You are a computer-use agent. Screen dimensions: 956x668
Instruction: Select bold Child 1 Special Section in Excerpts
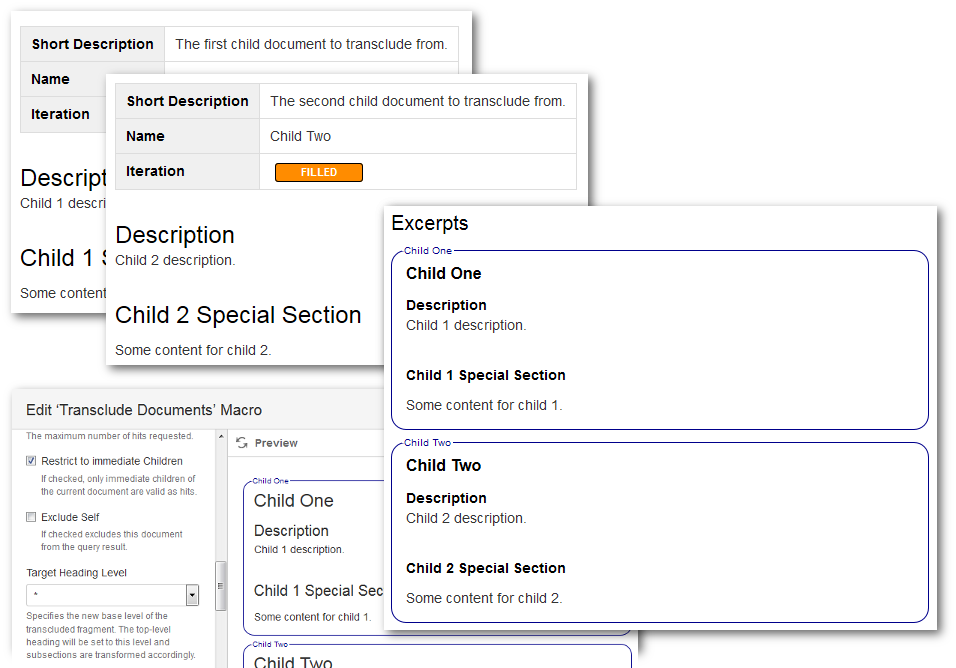pyautogui.click(x=485, y=375)
